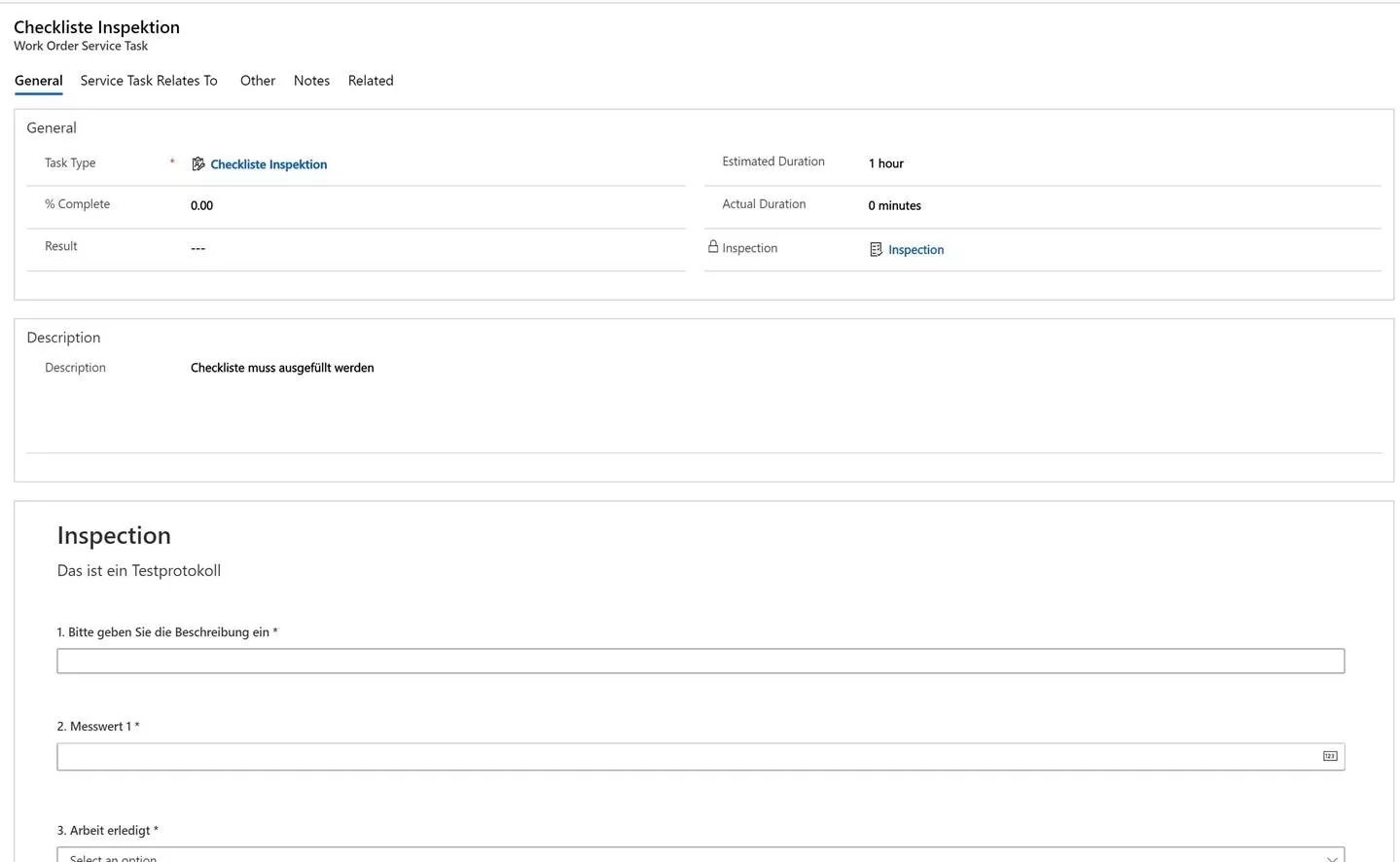Click the lock icon next to Inspection label

(x=713, y=247)
